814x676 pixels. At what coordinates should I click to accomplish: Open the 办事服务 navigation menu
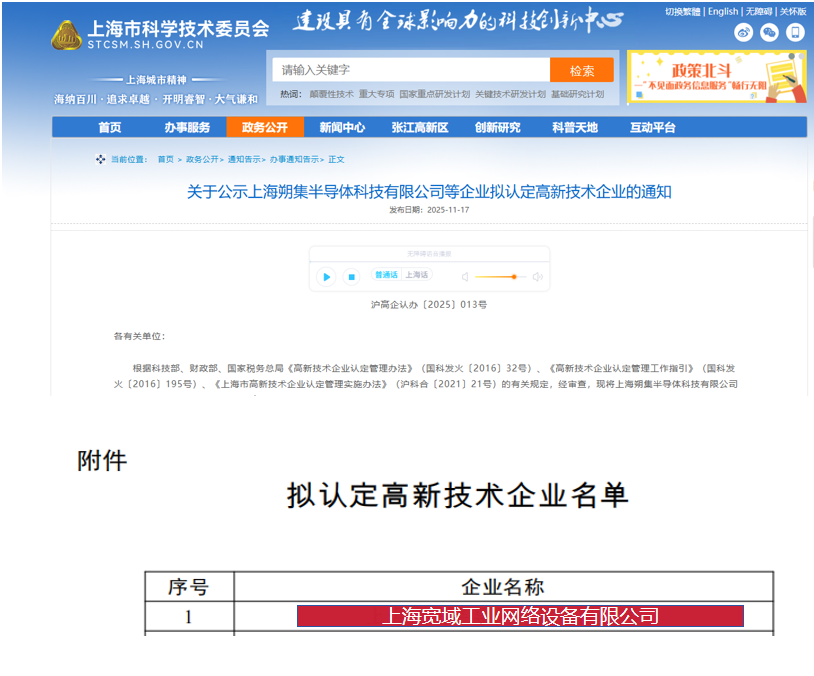click(187, 127)
